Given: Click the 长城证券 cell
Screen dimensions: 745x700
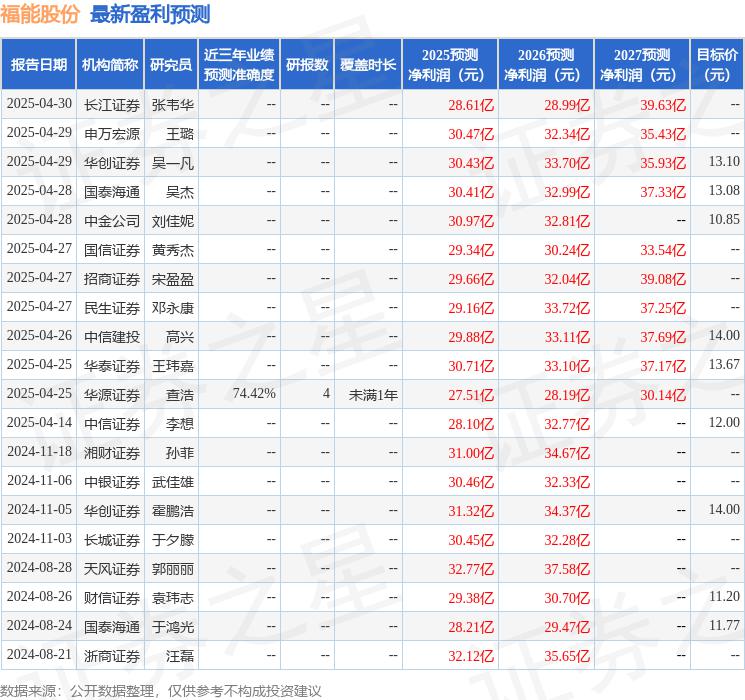Looking at the screenshot, I should 112,540.
